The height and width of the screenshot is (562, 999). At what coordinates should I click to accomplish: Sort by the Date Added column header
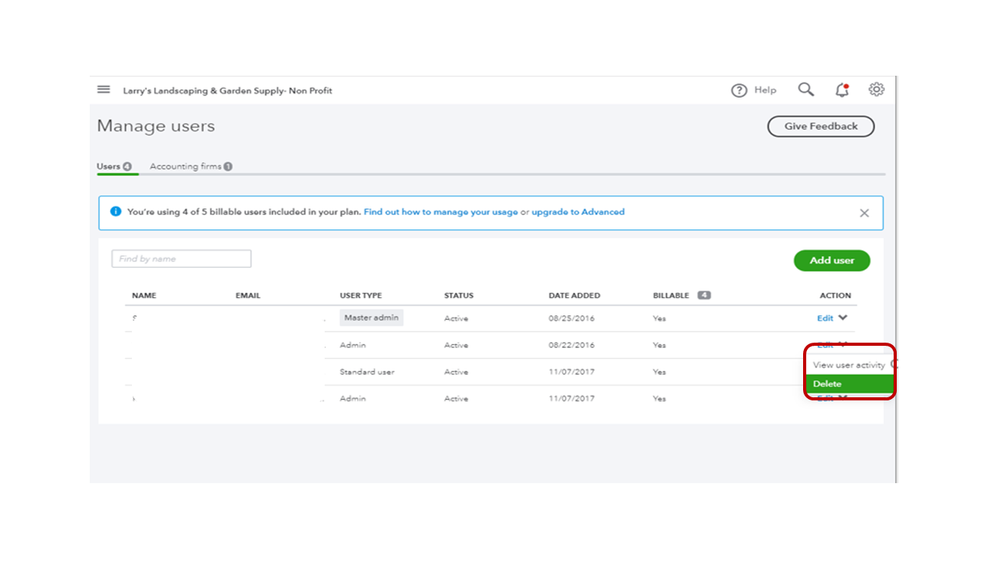tap(574, 296)
